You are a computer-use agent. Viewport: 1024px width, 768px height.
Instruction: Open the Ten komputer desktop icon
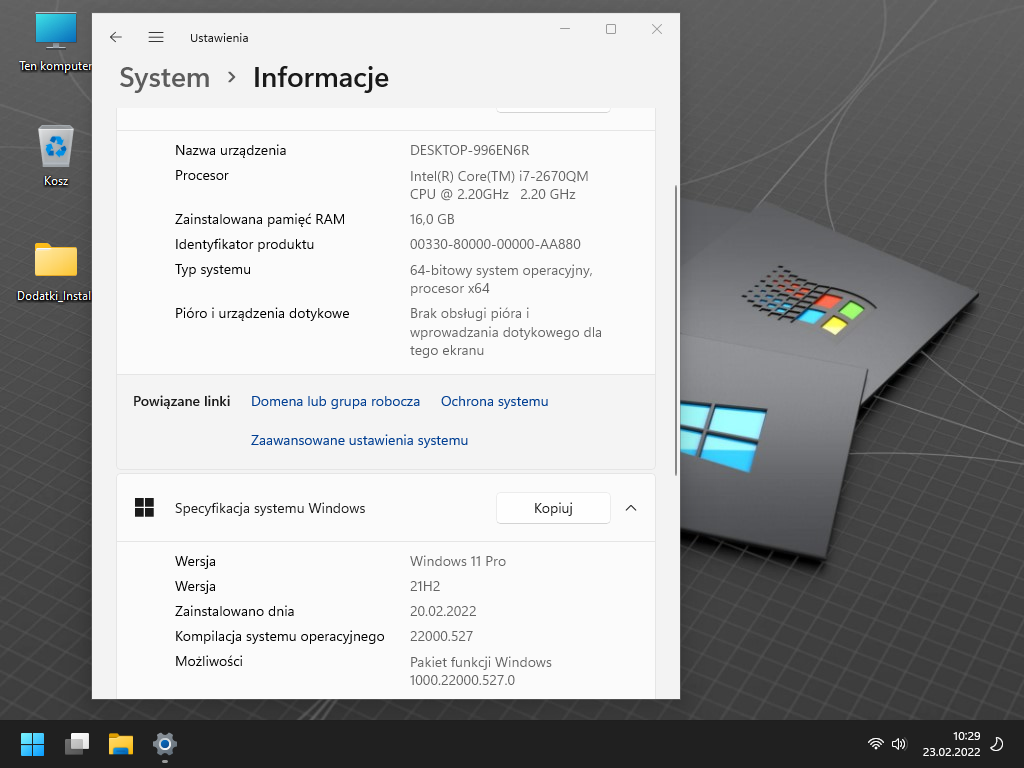(56, 42)
